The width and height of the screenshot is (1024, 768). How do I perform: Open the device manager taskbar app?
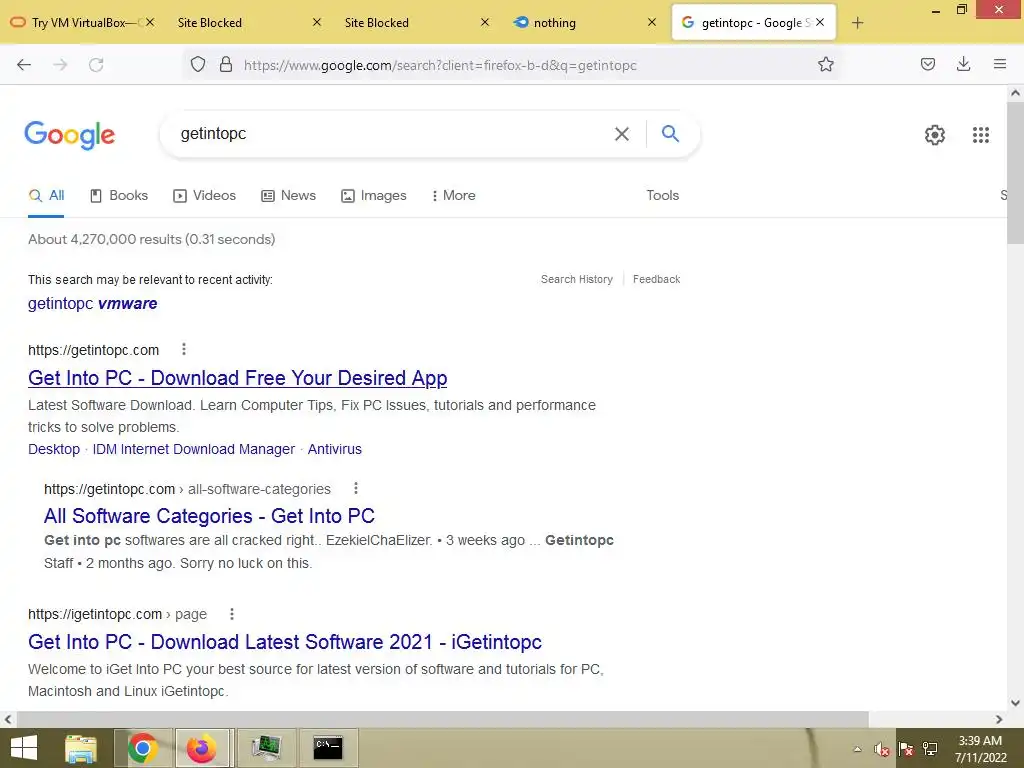[x=266, y=748]
